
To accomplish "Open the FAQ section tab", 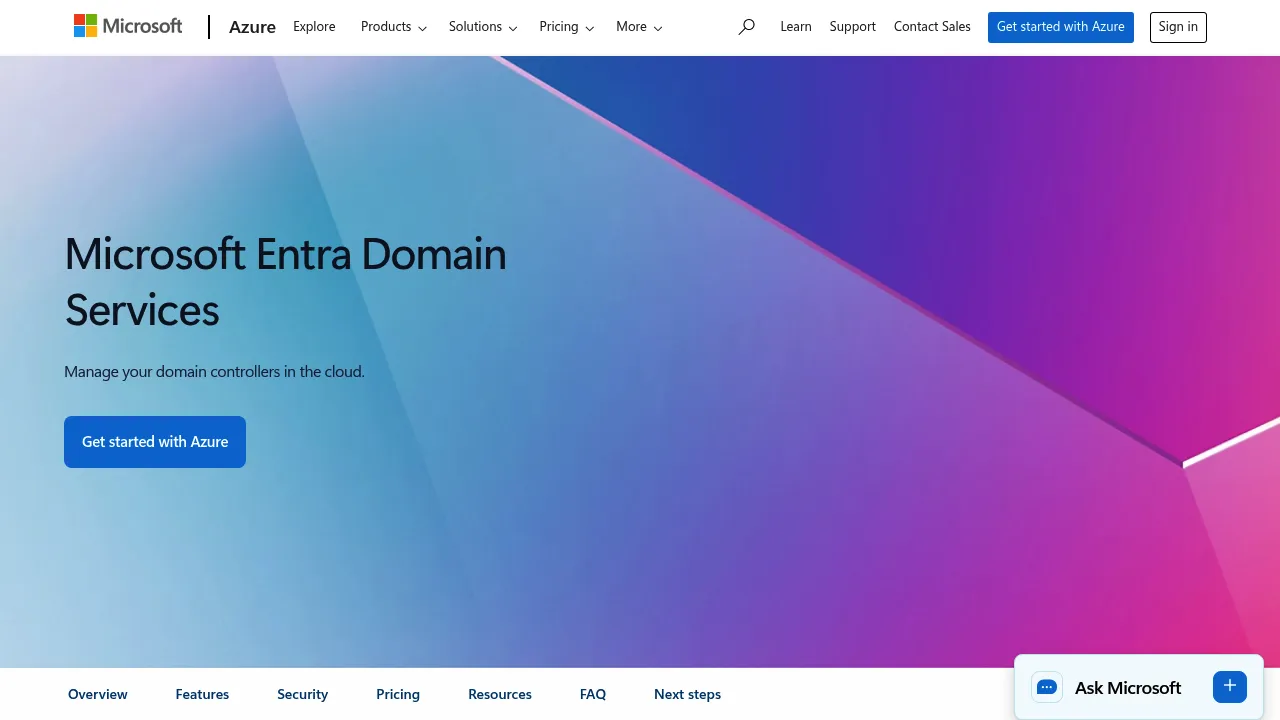I will (593, 694).
